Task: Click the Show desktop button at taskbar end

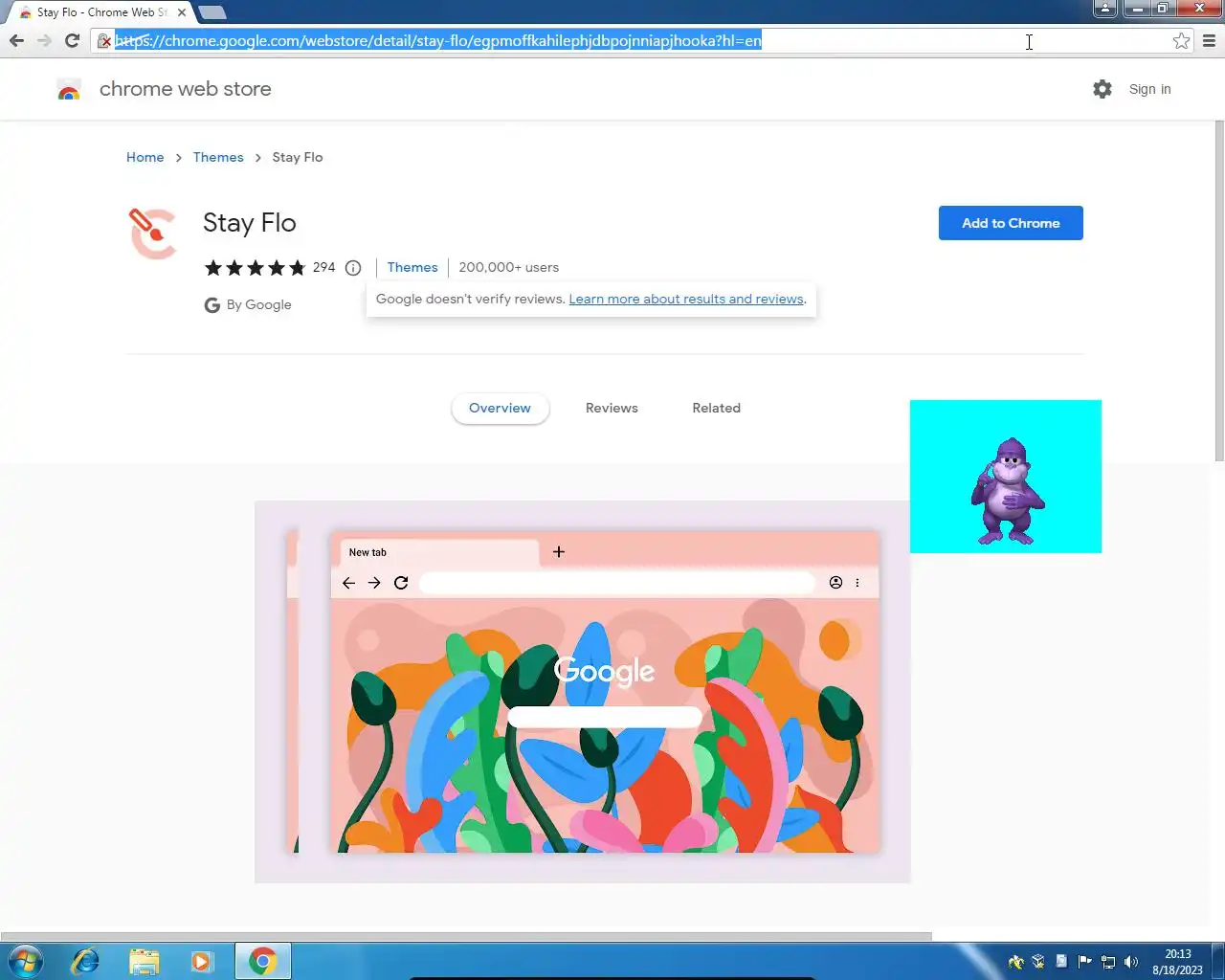Action: 1218,961
